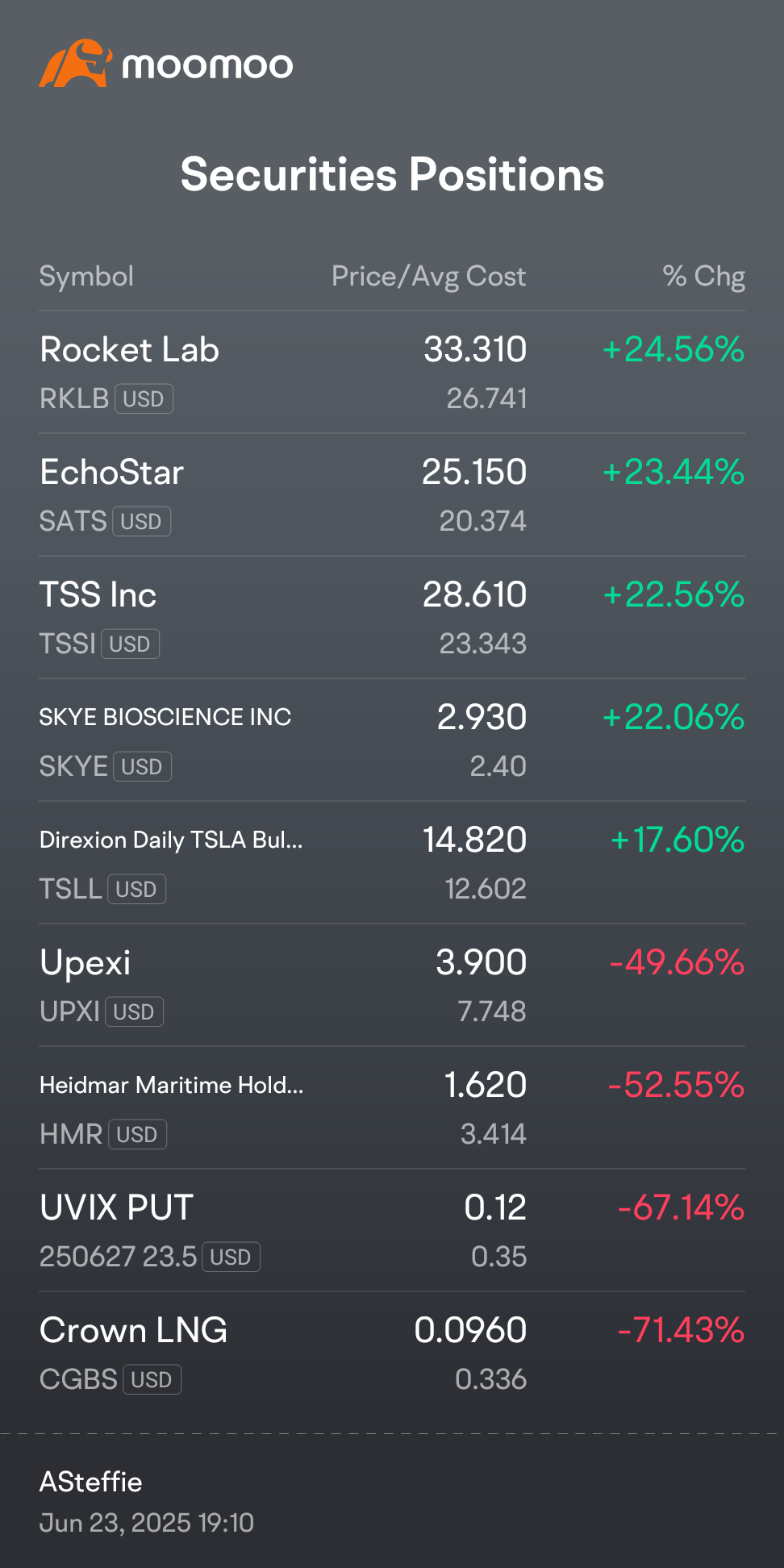Sort by the Price/Avg Cost column header
784x1568 pixels.
click(x=428, y=277)
